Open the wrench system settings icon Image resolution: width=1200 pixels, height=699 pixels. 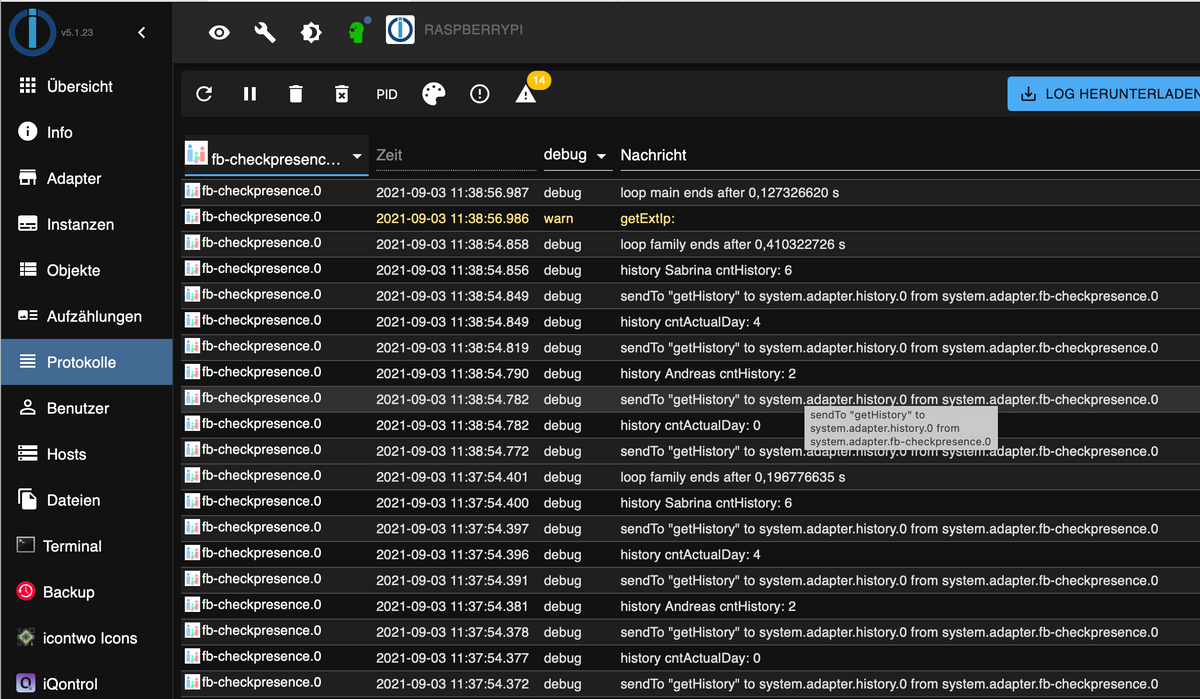point(265,33)
